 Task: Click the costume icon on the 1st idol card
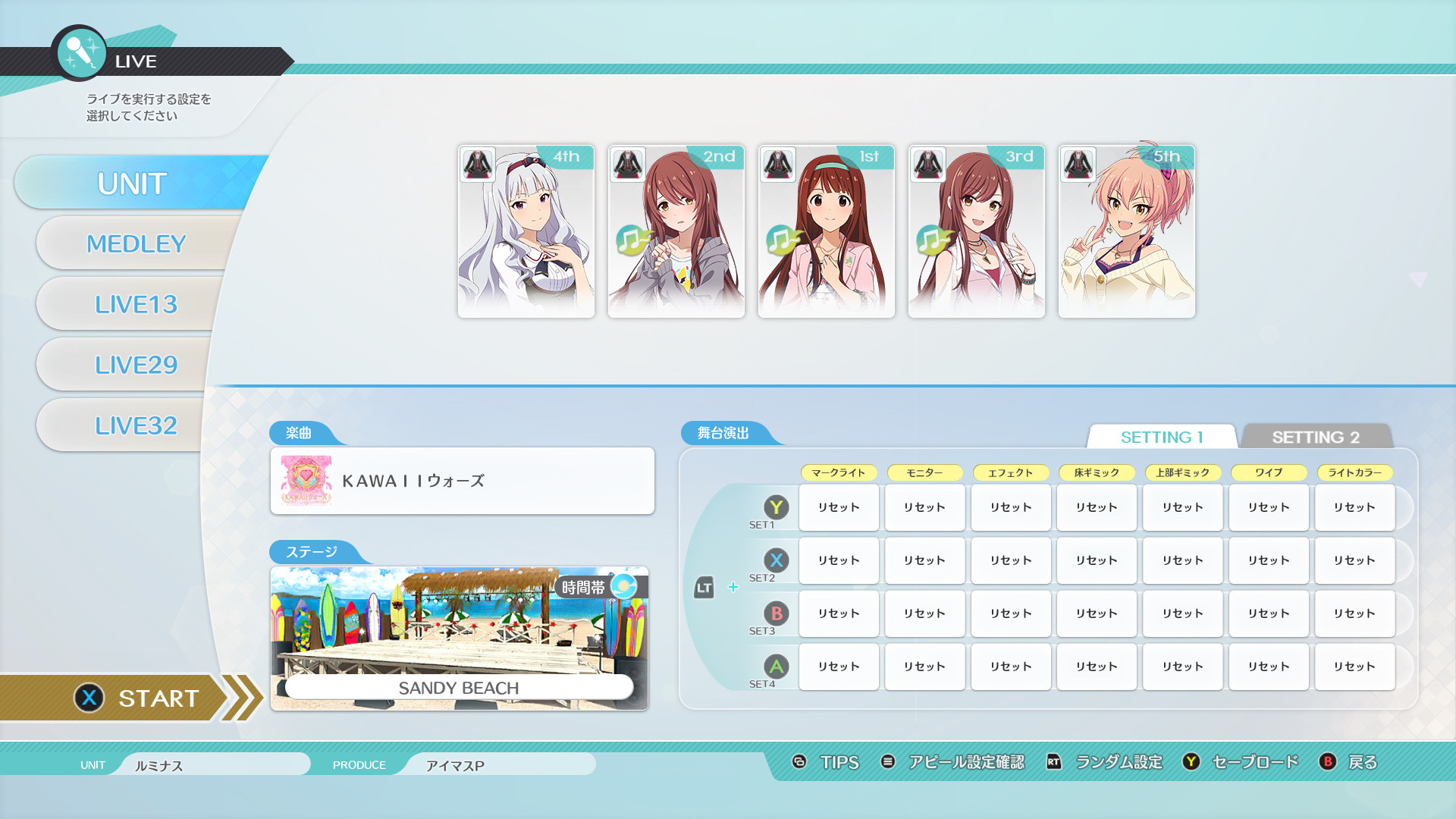click(x=778, y=165)
